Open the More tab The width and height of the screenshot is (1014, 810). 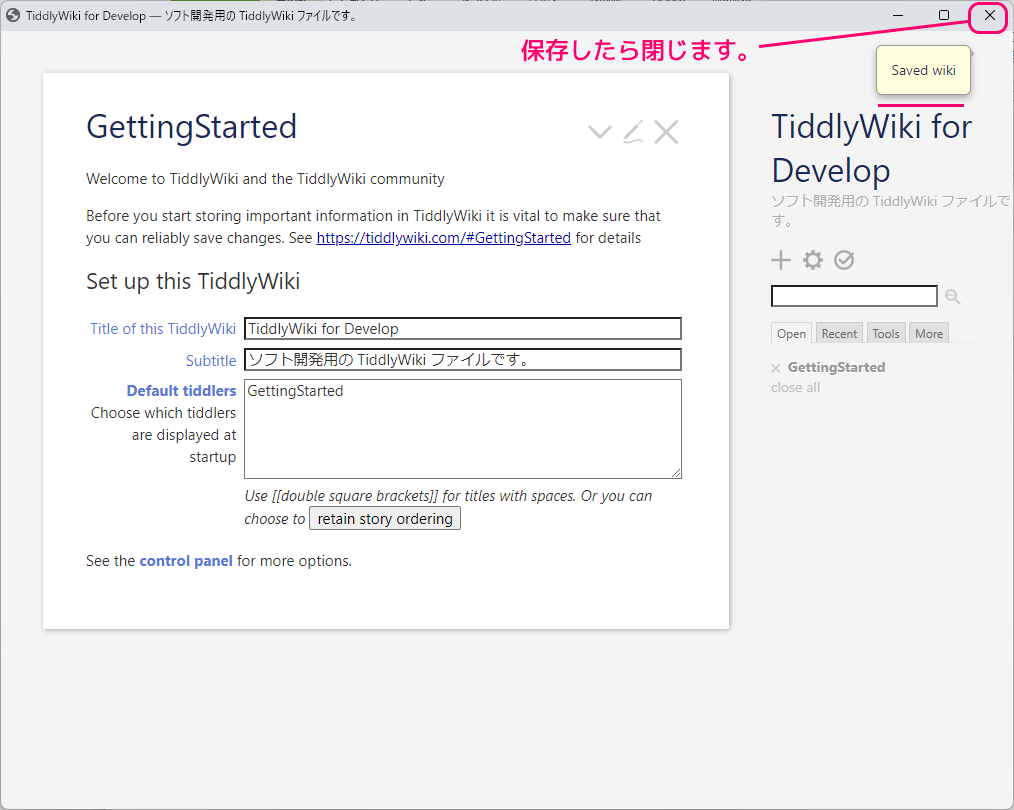(928, 332)
